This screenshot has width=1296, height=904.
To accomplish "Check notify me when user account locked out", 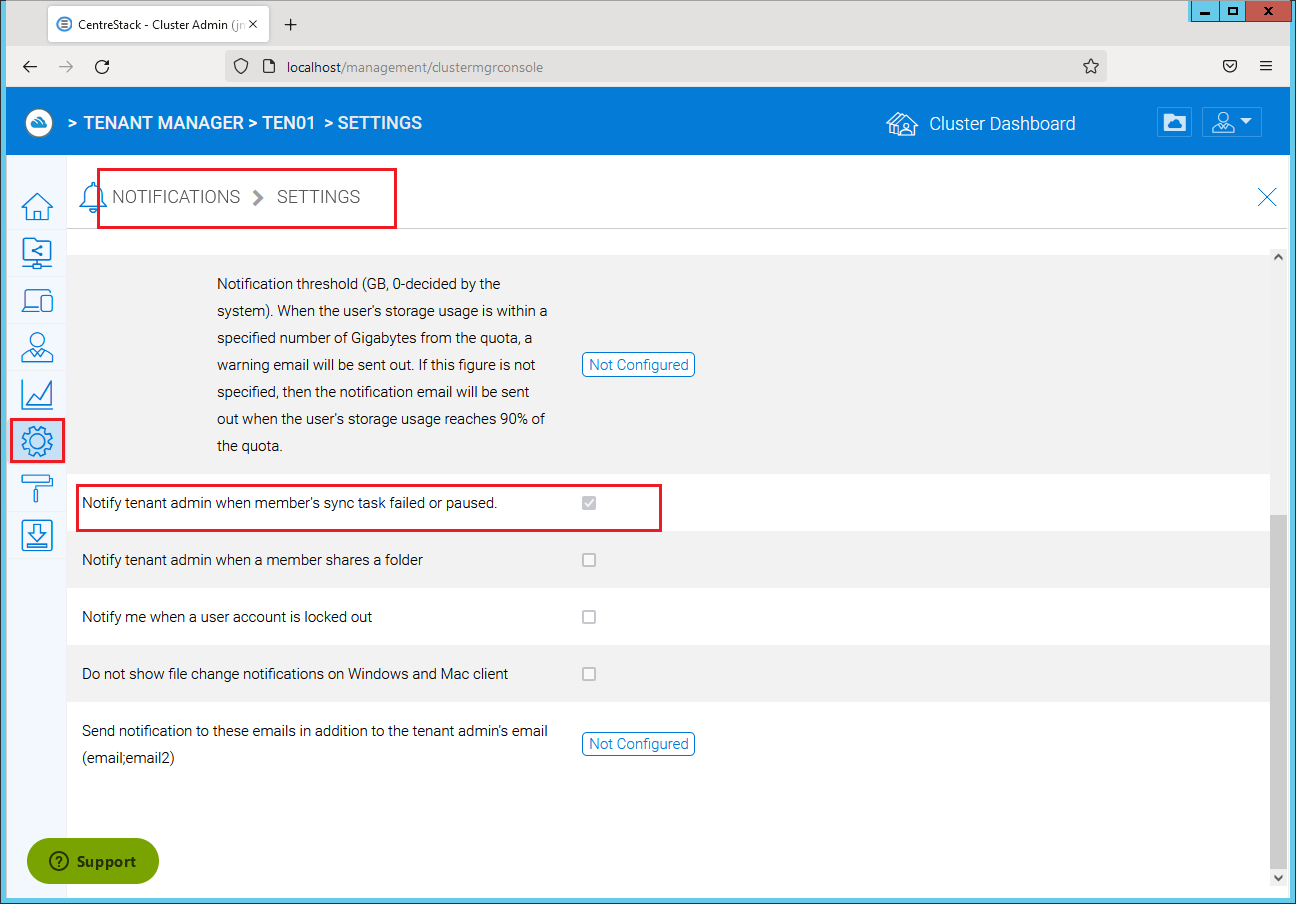I will click(x=589, y=617).
